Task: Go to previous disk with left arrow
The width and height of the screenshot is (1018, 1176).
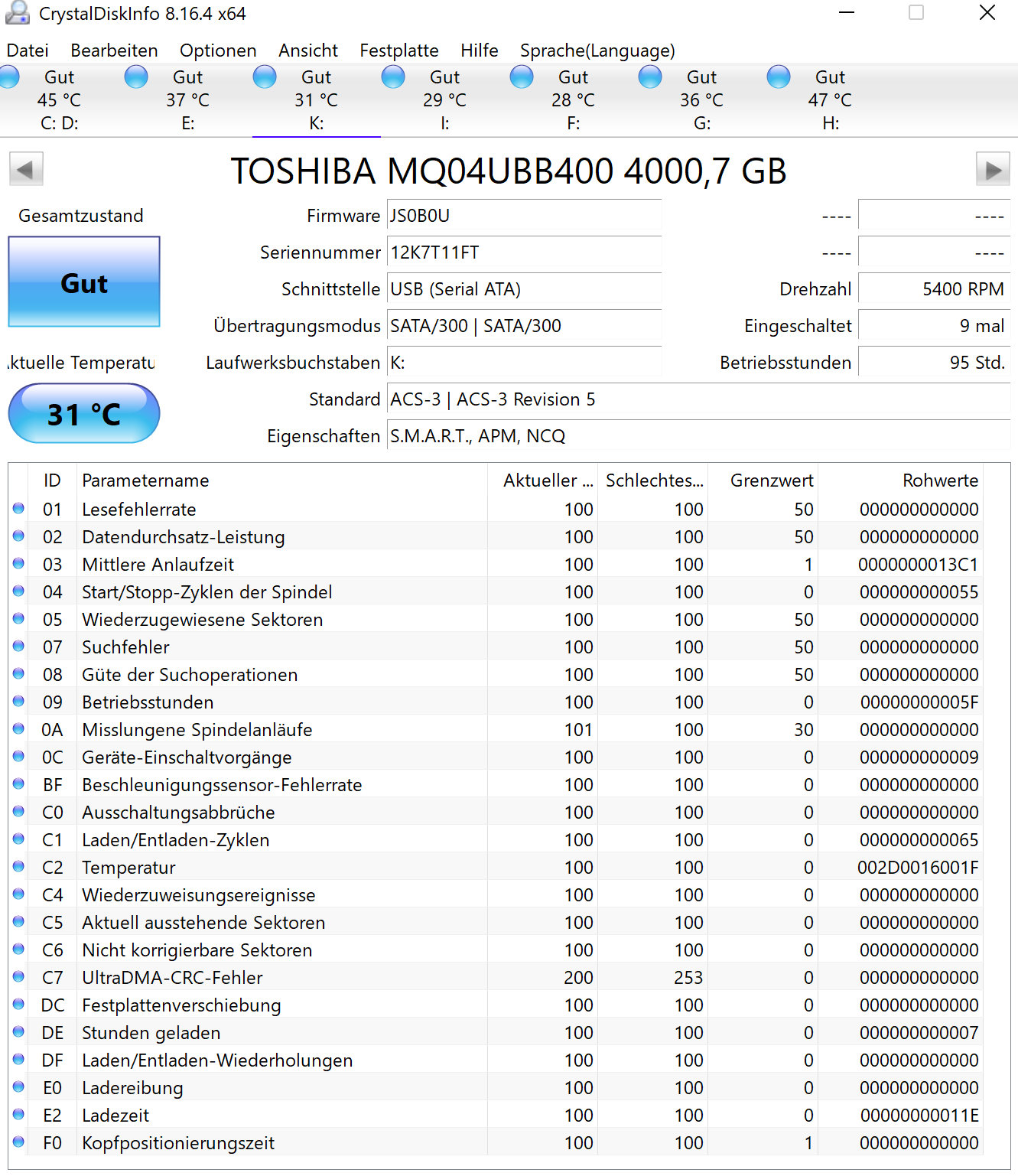Action: [x=26, y=169]
